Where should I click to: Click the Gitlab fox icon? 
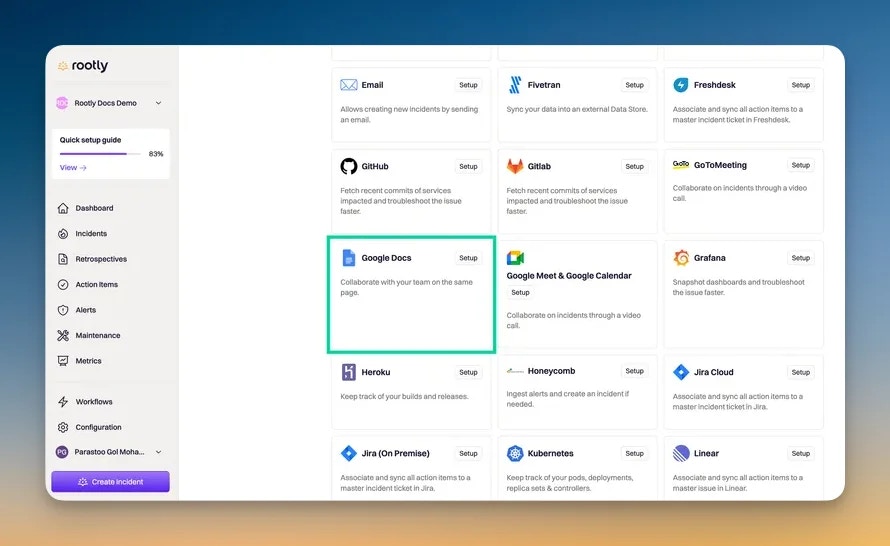point(515,166)
